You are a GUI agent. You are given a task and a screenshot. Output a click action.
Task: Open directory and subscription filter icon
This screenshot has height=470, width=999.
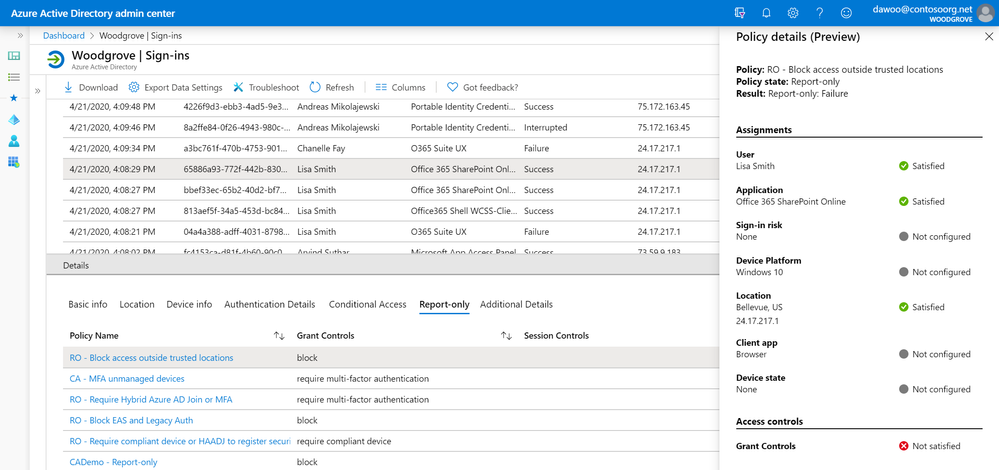point(740,13)
